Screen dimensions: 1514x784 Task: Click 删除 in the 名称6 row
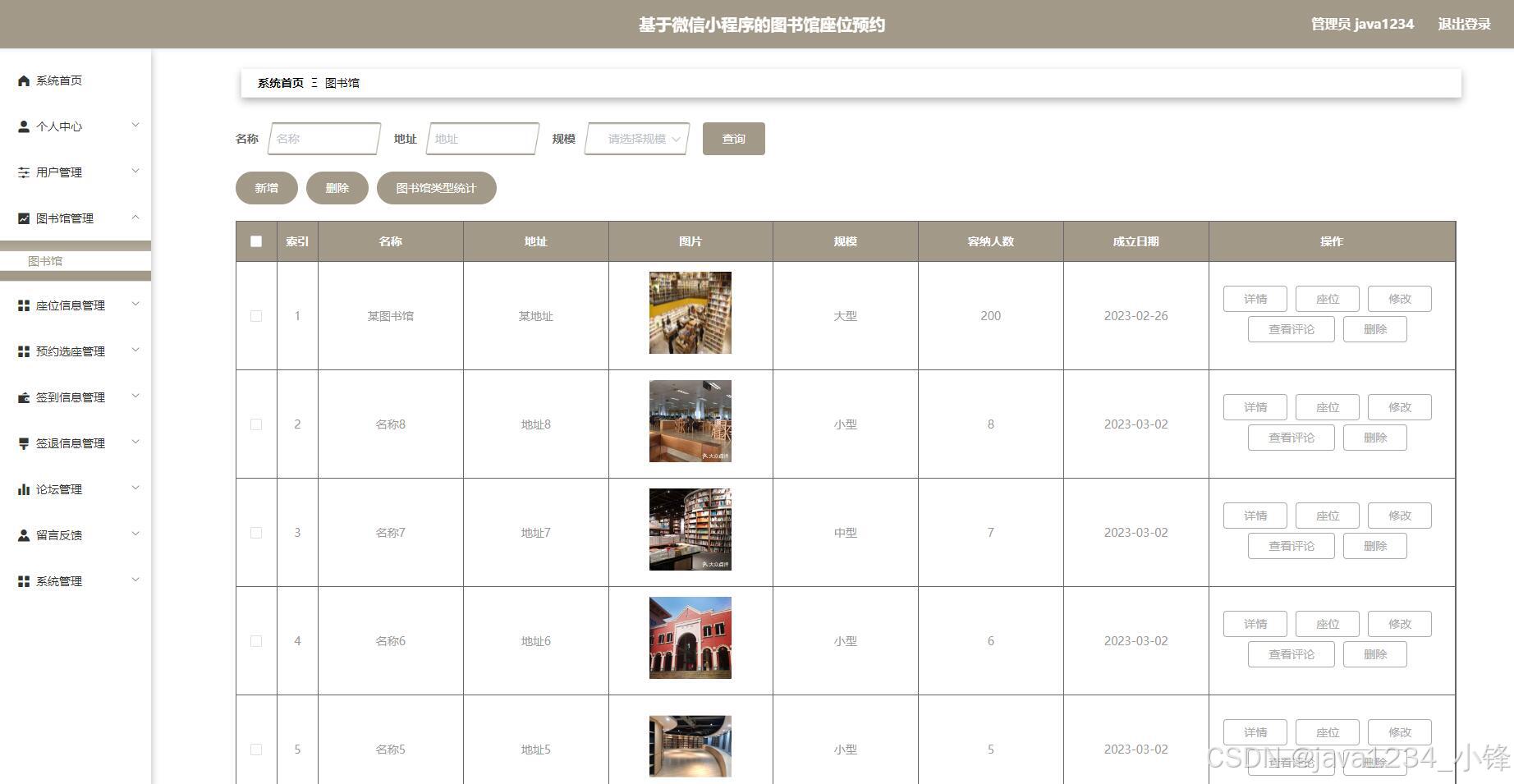[1375, 654]
